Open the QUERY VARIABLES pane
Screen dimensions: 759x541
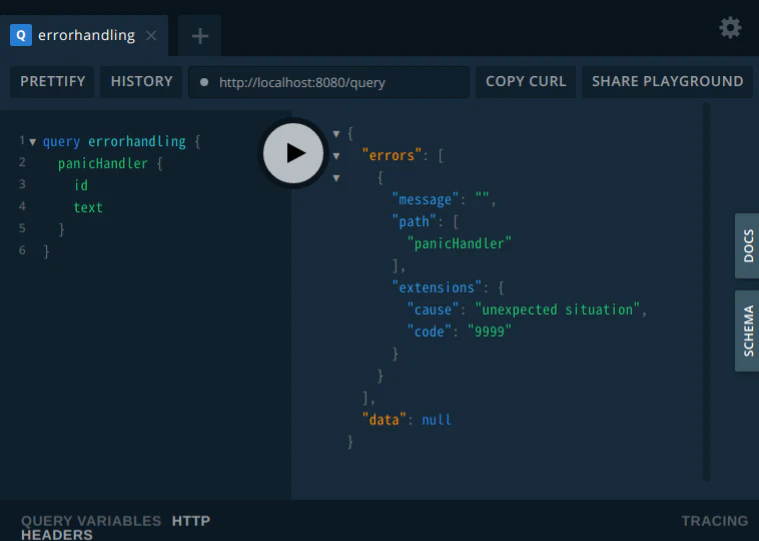(x=91, y=521)
